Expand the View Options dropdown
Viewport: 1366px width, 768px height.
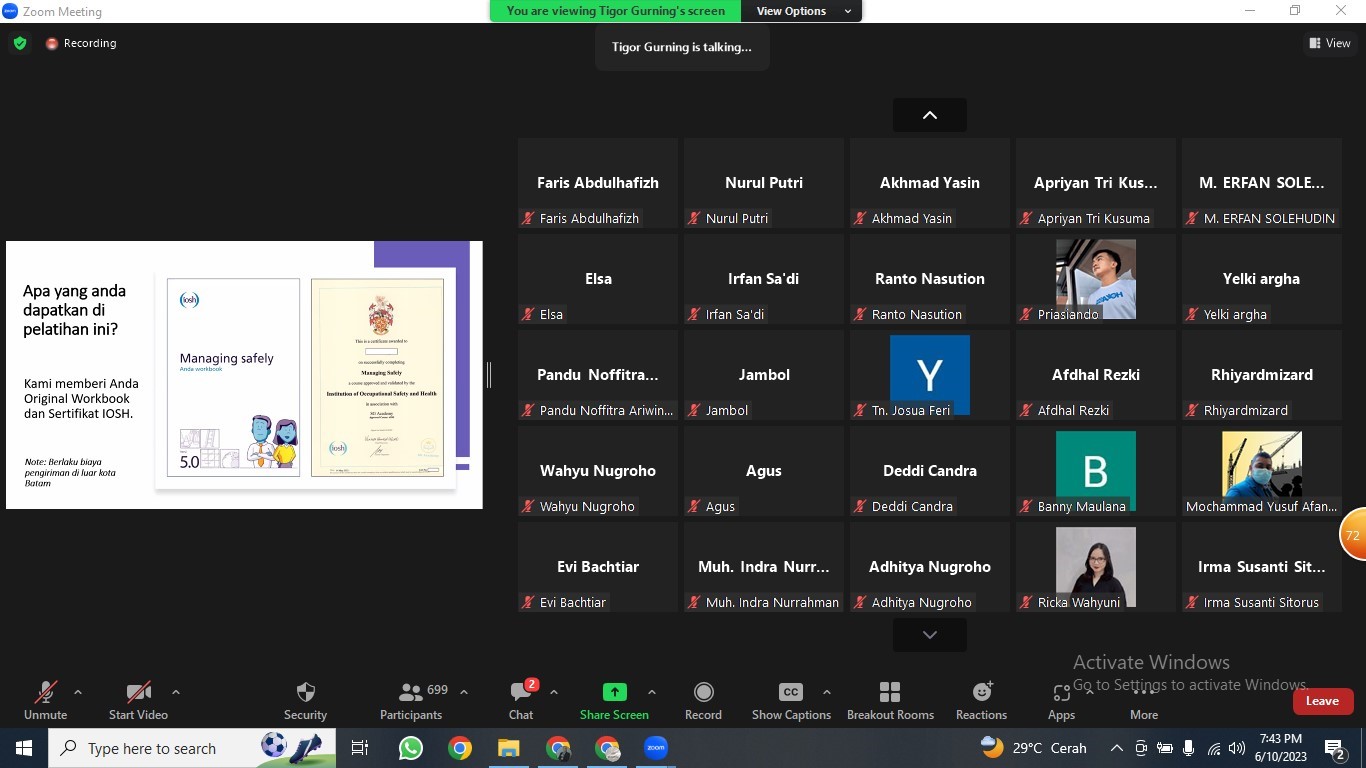[803, 11]
